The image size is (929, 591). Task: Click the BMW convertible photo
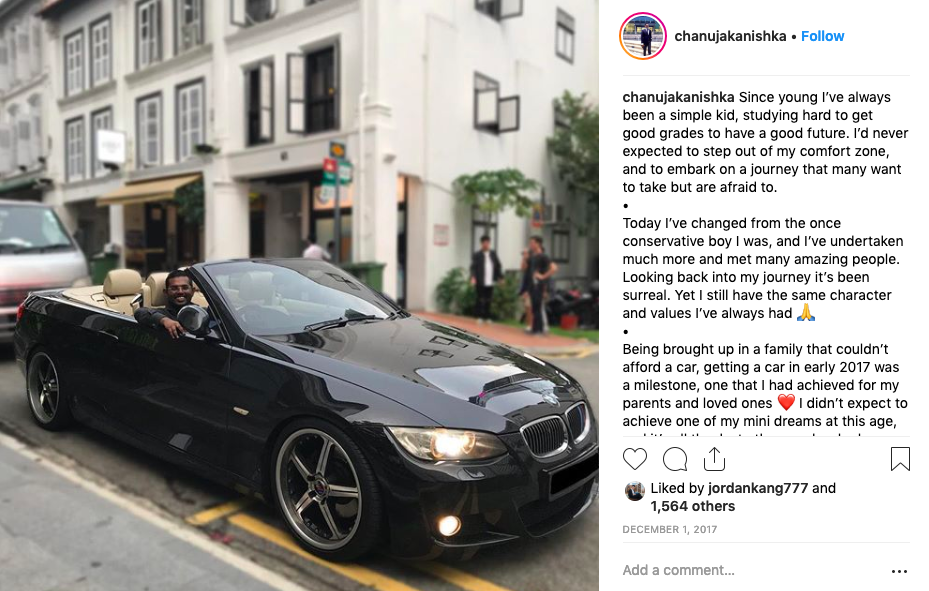[299, 296]
